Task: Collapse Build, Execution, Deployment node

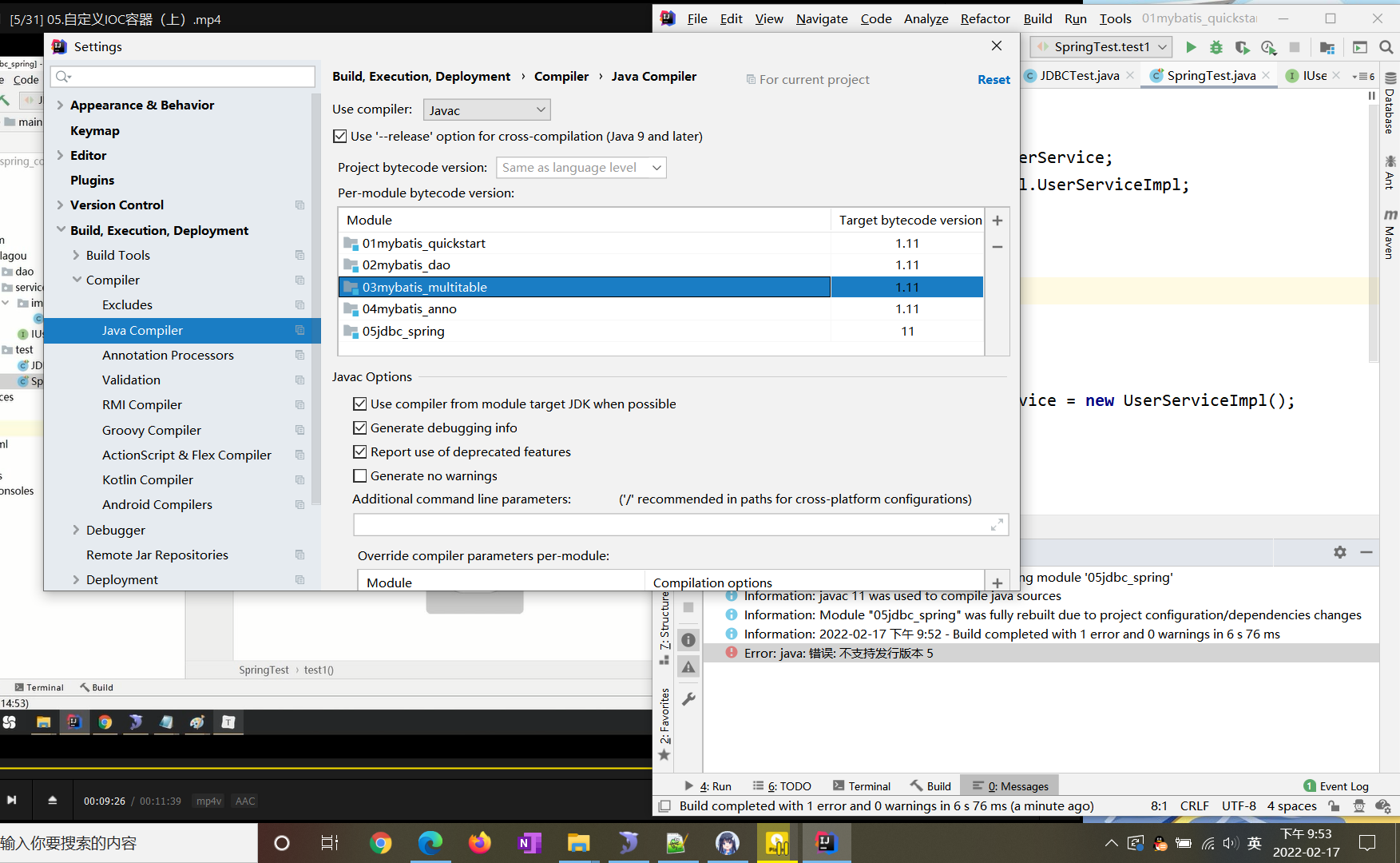Action: click(60, 230)
